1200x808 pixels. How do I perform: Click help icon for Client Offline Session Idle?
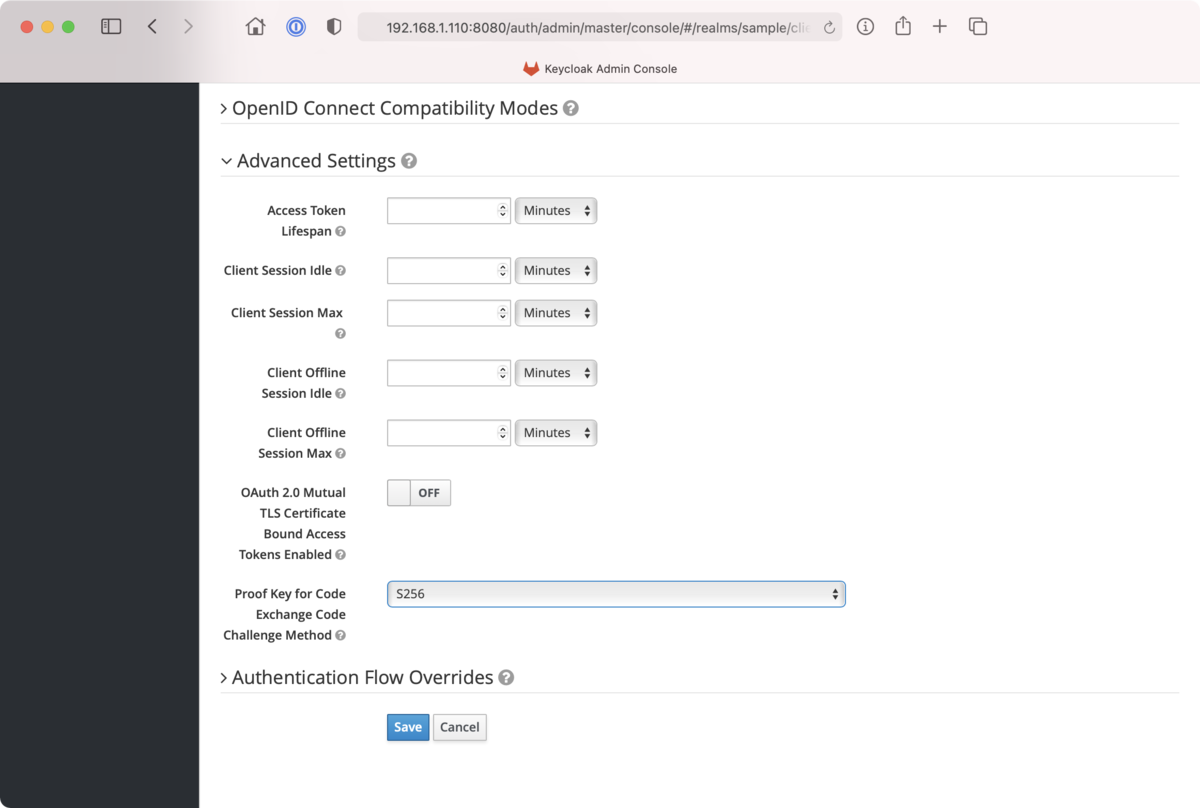pos(341,394)
